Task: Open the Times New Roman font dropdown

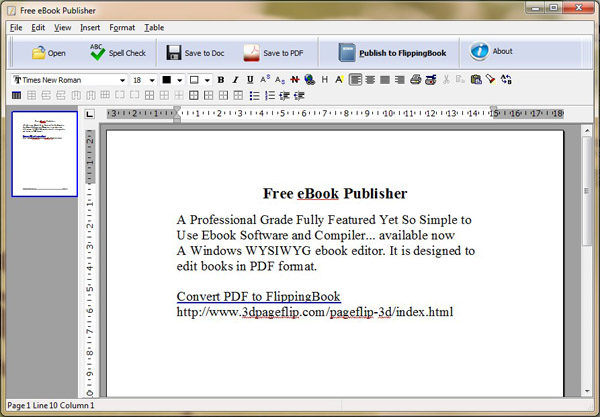Action: pos(122,80)
